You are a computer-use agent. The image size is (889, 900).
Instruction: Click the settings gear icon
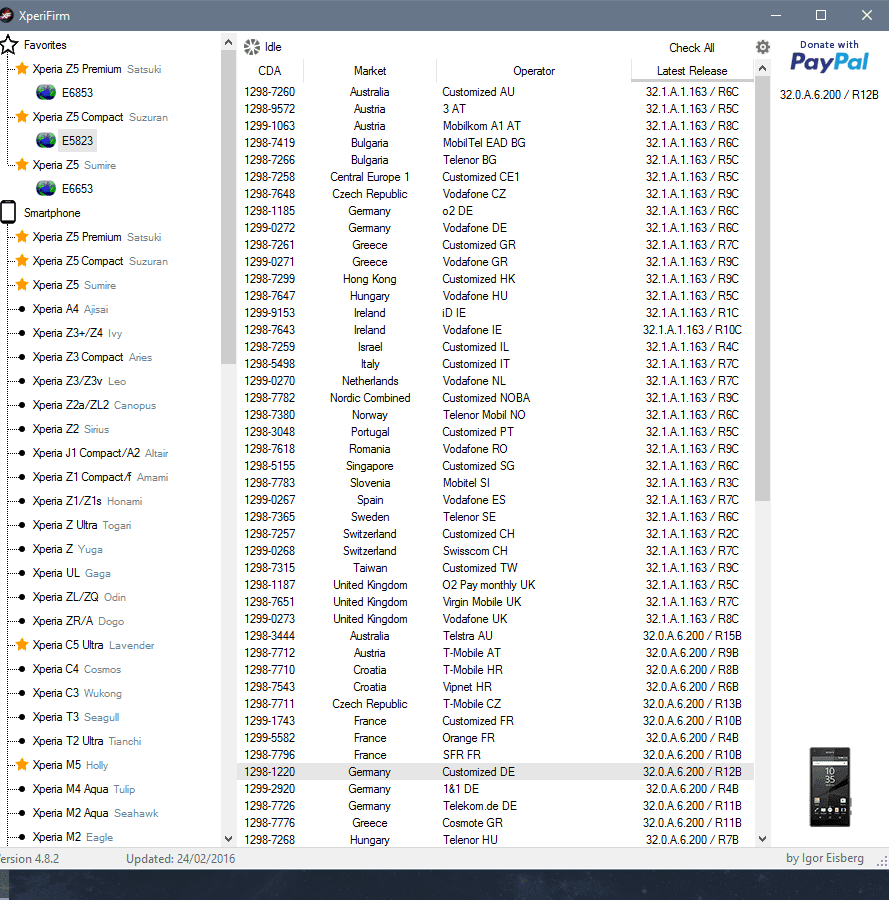point(763,47)
